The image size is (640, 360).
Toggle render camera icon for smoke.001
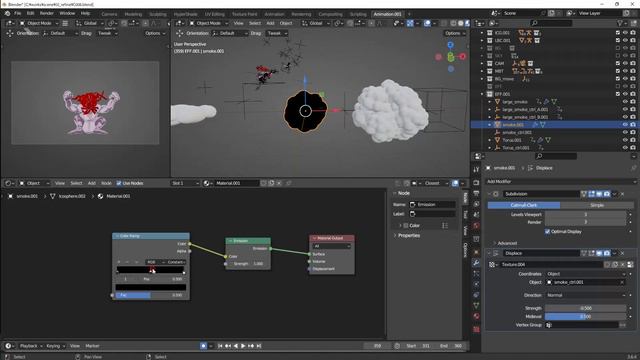point(633,125)
